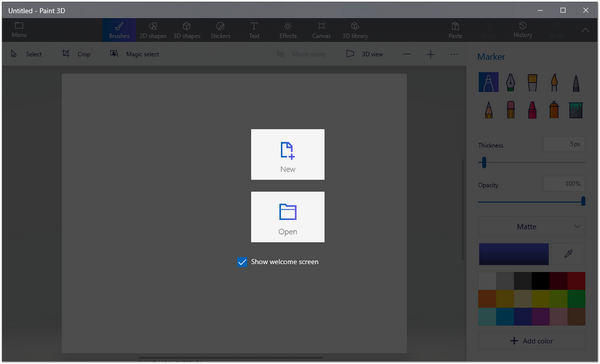The image size is (600, 364).
Task: Click the Opacity value field
Action: point(564,184)
